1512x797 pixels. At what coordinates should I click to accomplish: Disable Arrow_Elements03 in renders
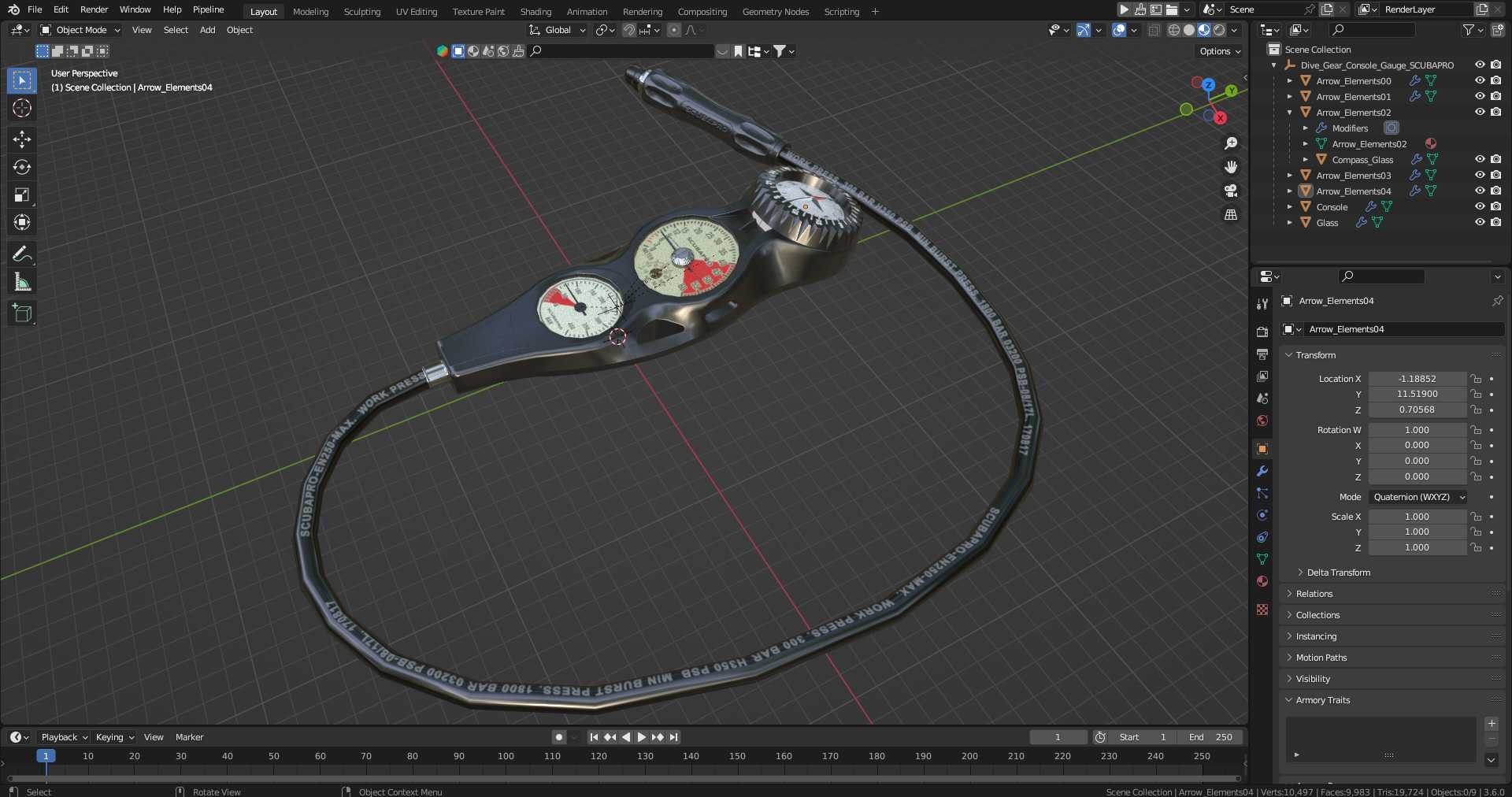1495,175
